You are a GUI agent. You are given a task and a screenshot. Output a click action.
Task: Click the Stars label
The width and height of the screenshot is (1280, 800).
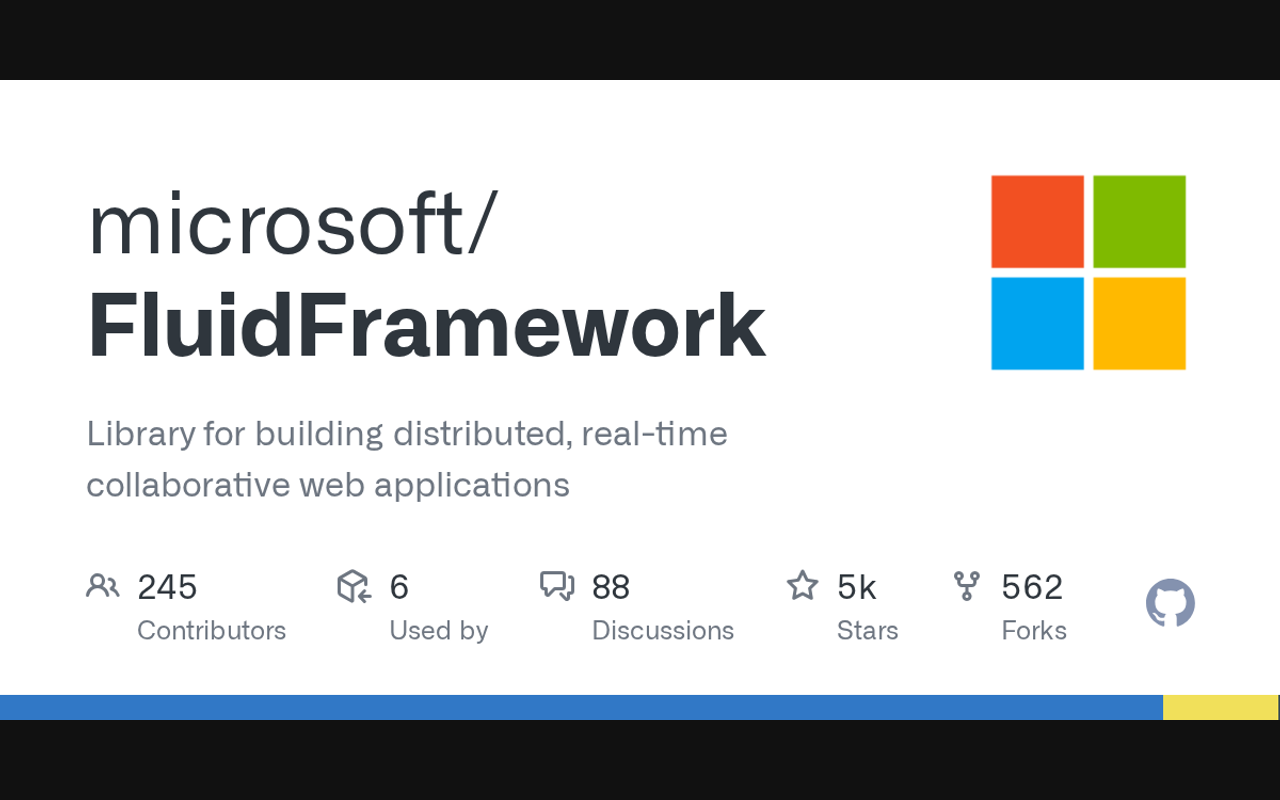tap(867, 631)
